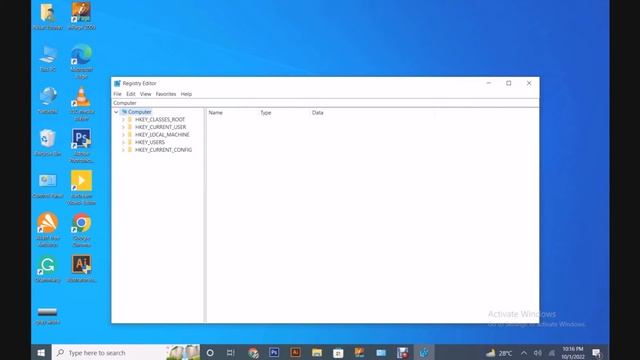Select the user folder desktop icon
Viewport: 640px width, 360px height.
click(x=48, y=16)
